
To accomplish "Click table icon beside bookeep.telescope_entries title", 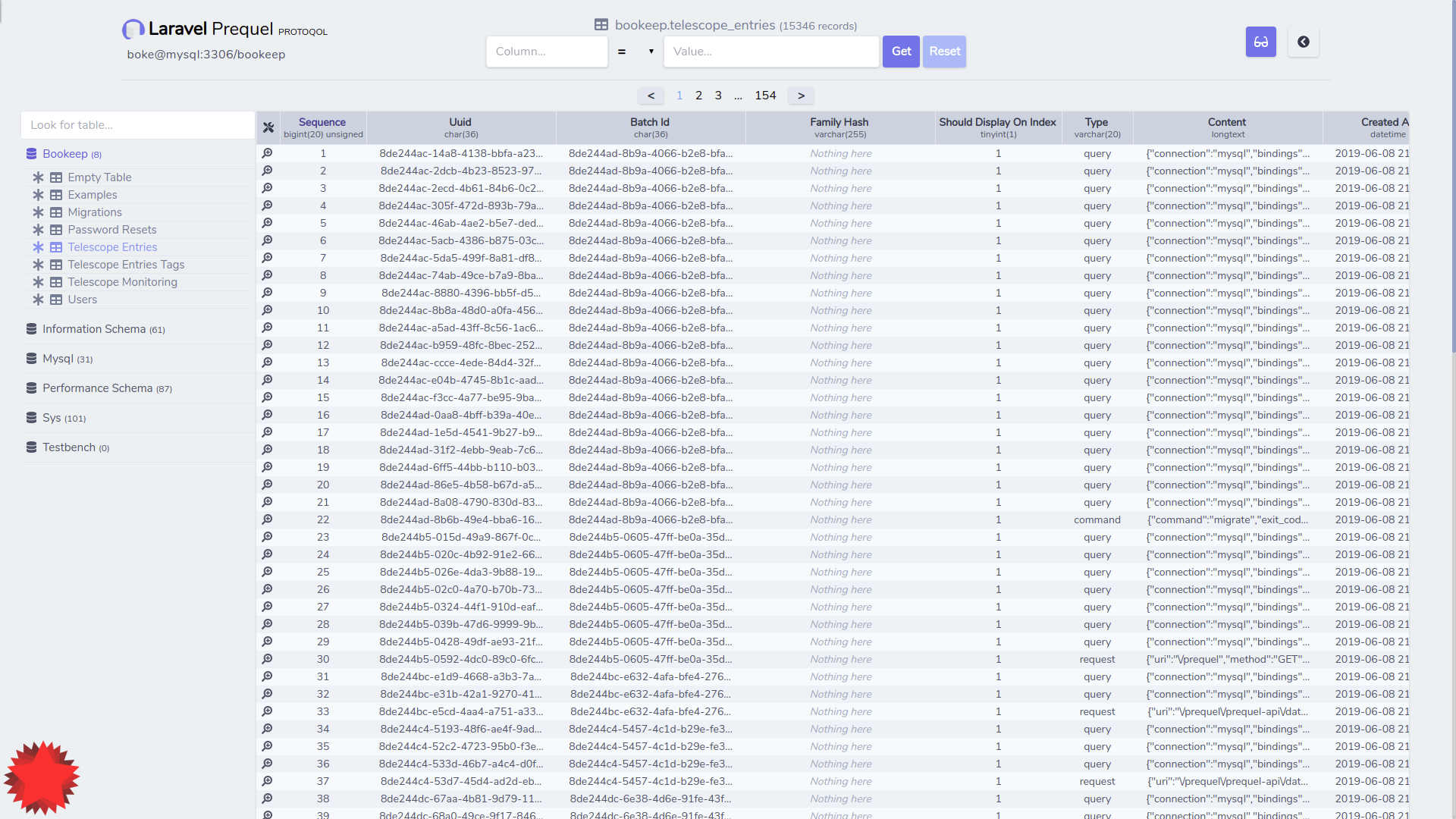I will coord(601,25).
